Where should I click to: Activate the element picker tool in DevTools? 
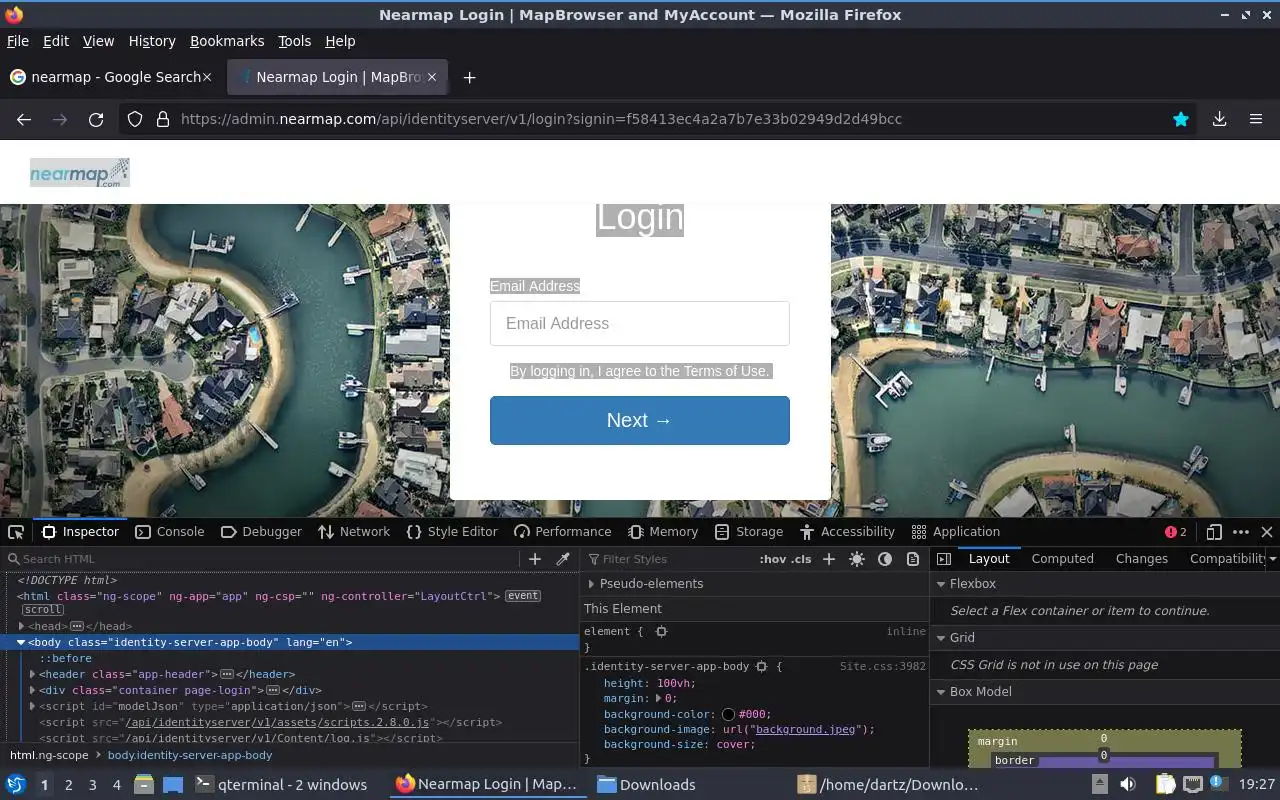[x=16, y=532]
